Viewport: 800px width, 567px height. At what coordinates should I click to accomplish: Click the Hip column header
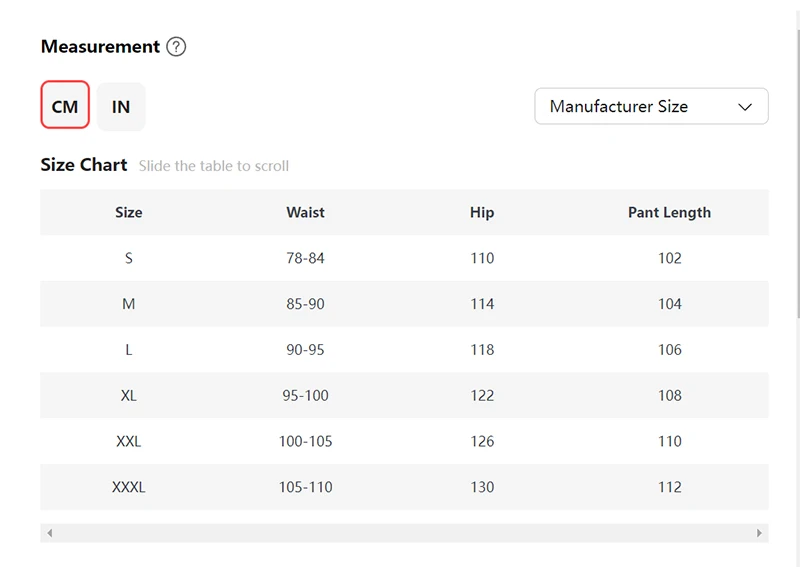tap(482, 212)
